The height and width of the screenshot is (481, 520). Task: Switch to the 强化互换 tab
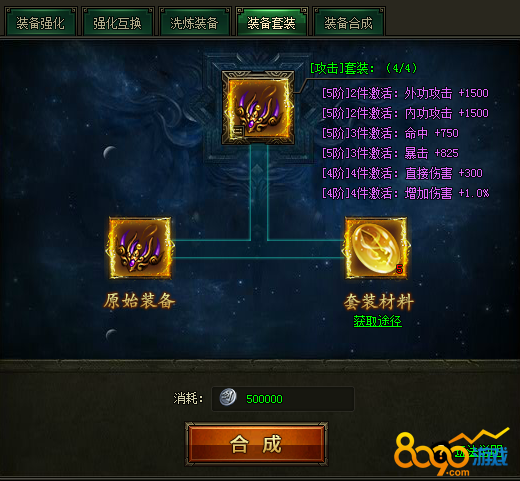(x=117, y=22)
